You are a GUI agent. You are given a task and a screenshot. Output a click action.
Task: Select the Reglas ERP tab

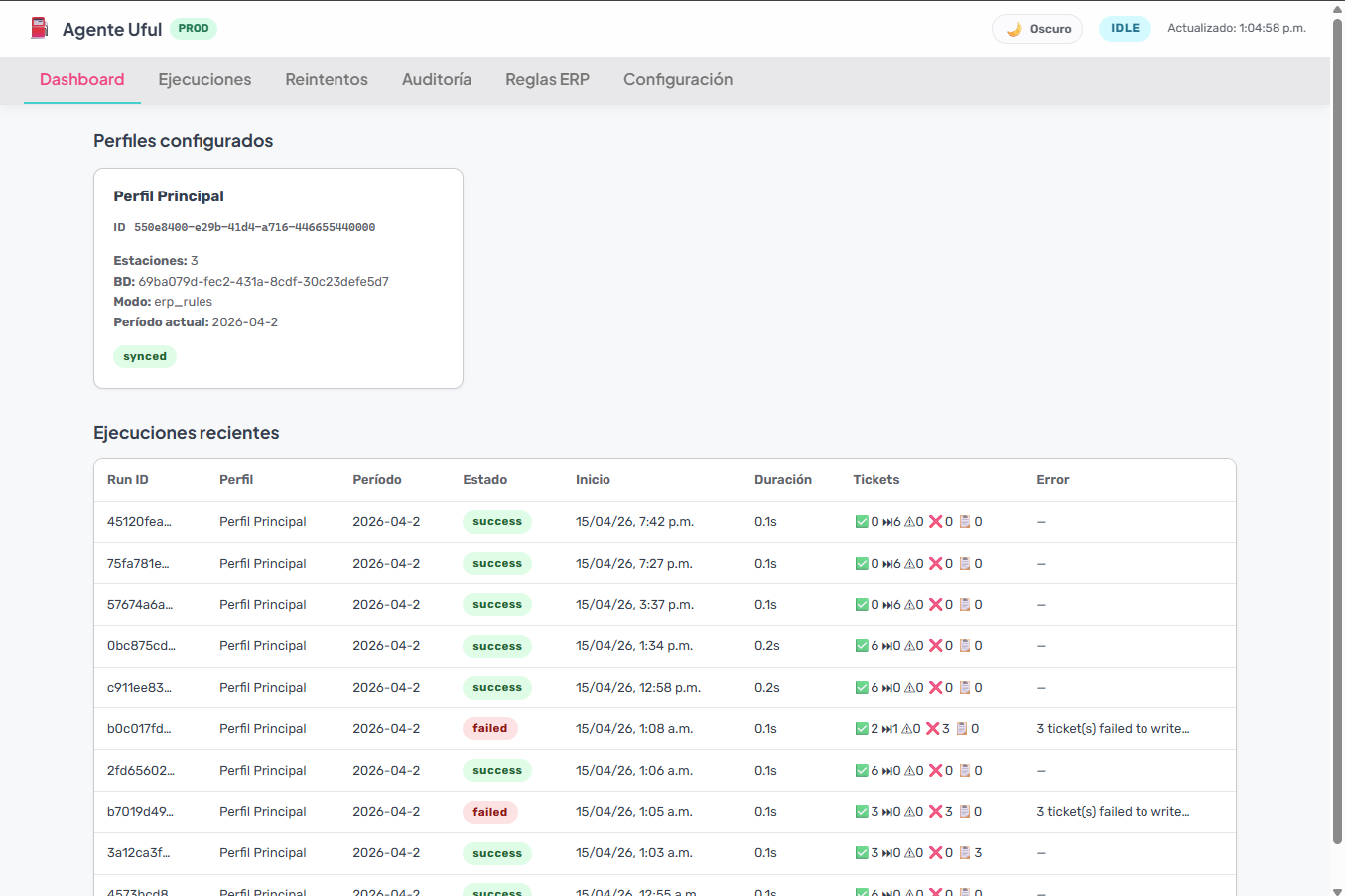547,80
